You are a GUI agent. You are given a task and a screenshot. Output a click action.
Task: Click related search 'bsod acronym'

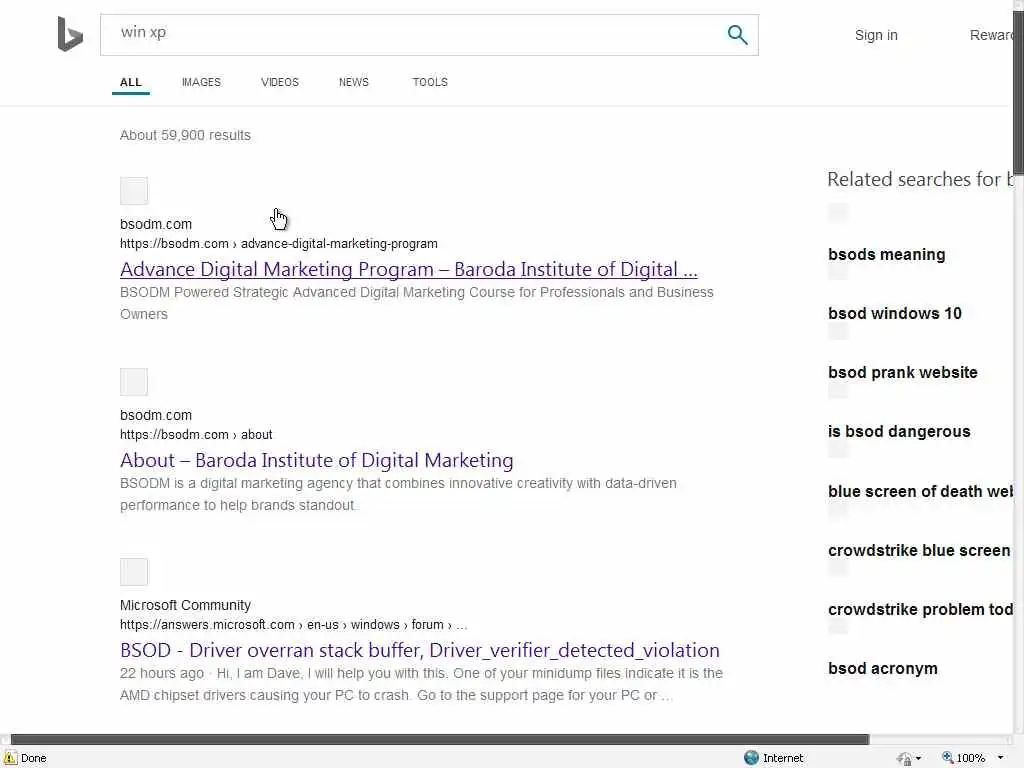point(882,669)
